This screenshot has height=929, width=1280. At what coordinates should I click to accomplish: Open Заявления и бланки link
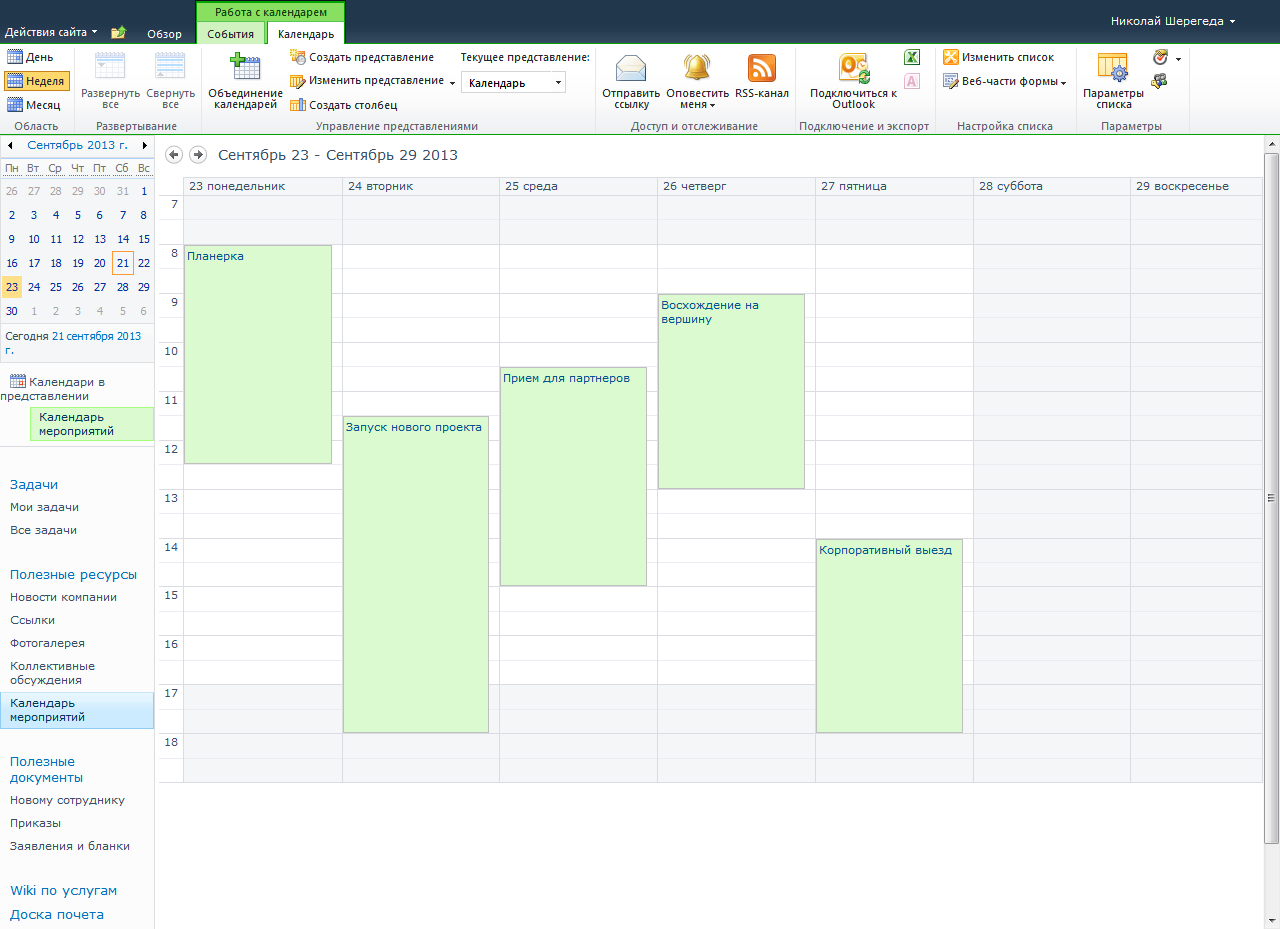(70, 846)
